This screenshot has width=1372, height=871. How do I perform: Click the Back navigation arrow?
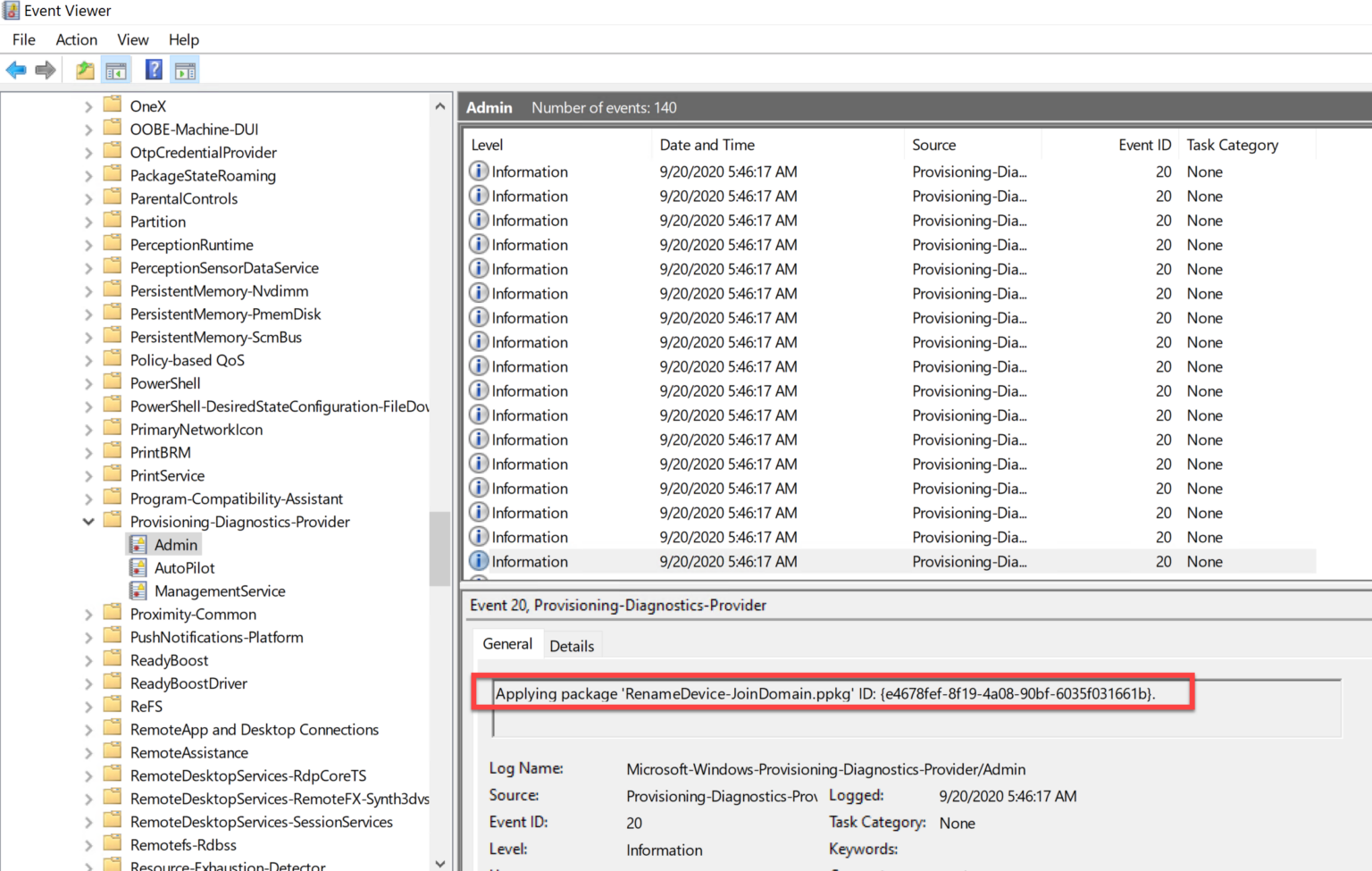(15, 69)
